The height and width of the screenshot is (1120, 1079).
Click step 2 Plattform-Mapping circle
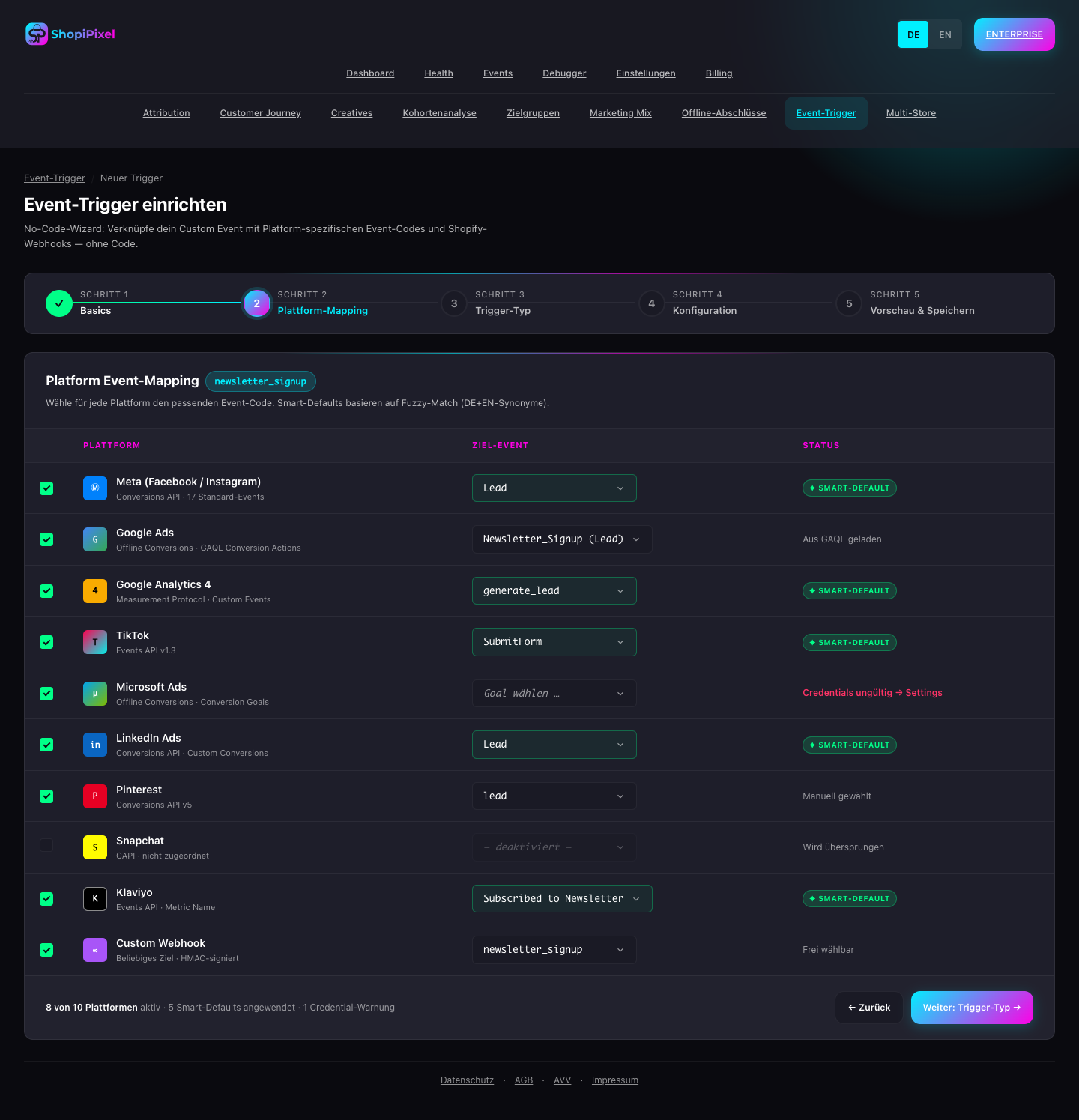pyautogui.click(x=257, y=303)
